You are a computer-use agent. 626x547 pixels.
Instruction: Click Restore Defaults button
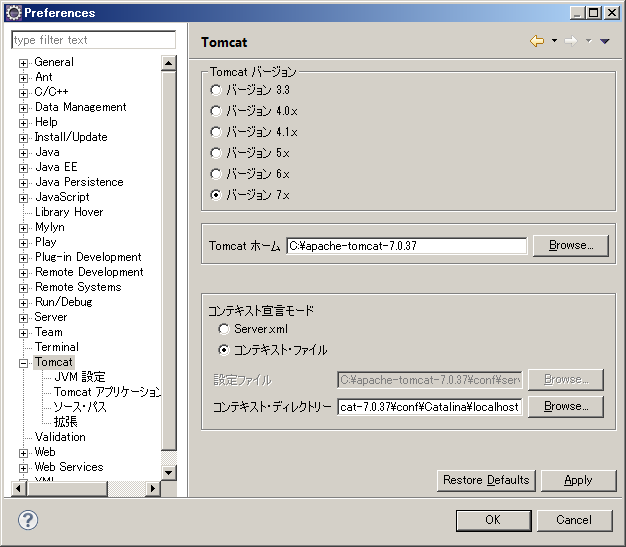point(486,480)
